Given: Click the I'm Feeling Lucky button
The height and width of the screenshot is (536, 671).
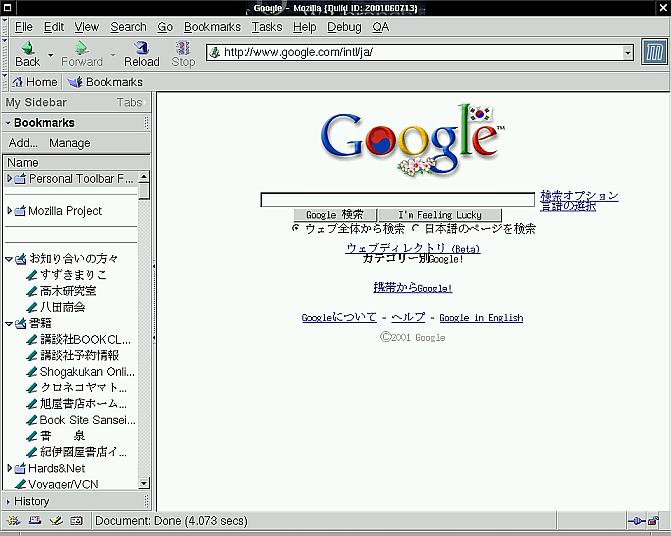Looking at the screenshot, I should click(x=440, y=215).
